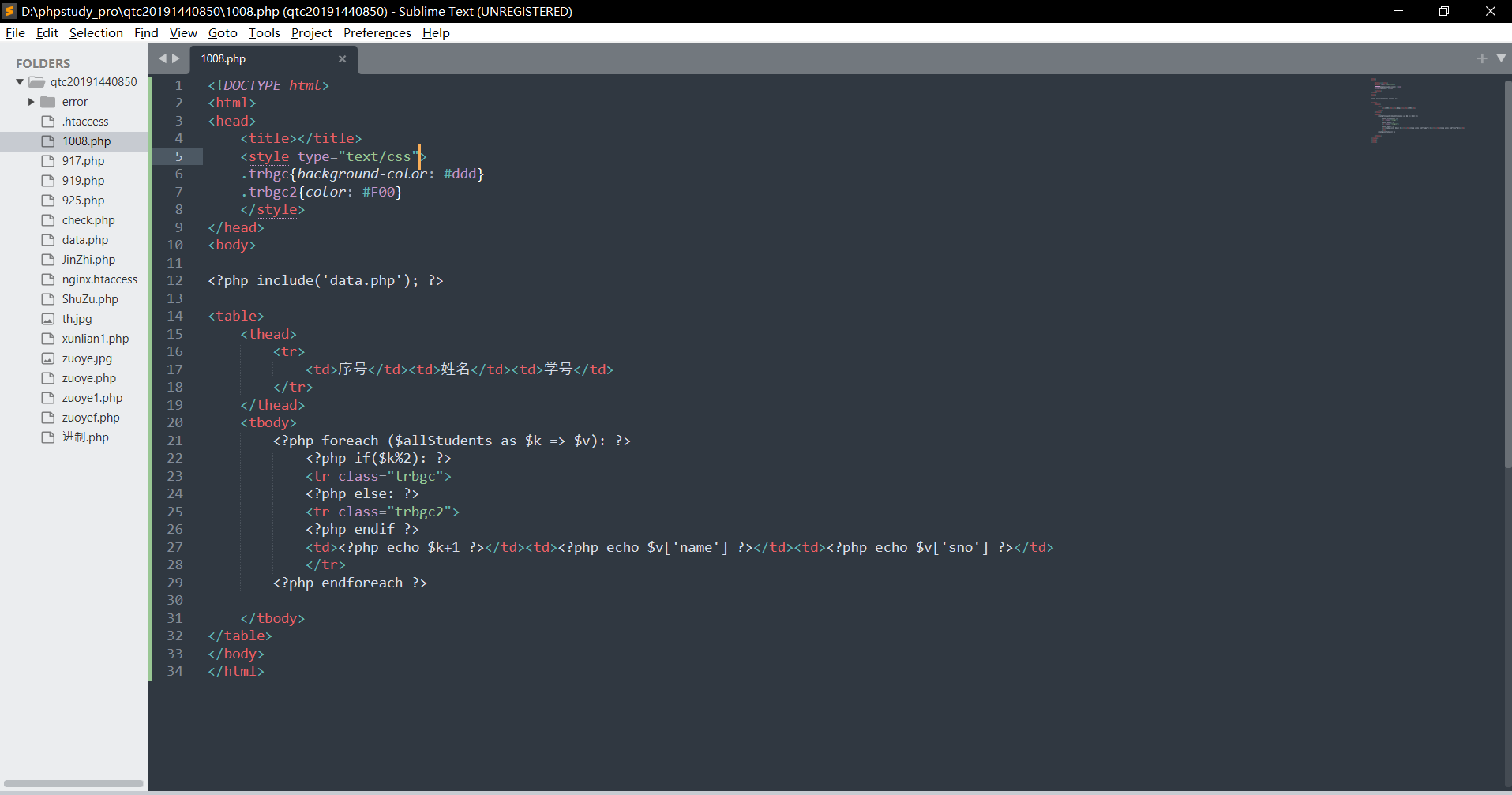
Task: Open 925.php from sidebar
Action: tap(83, 201)
